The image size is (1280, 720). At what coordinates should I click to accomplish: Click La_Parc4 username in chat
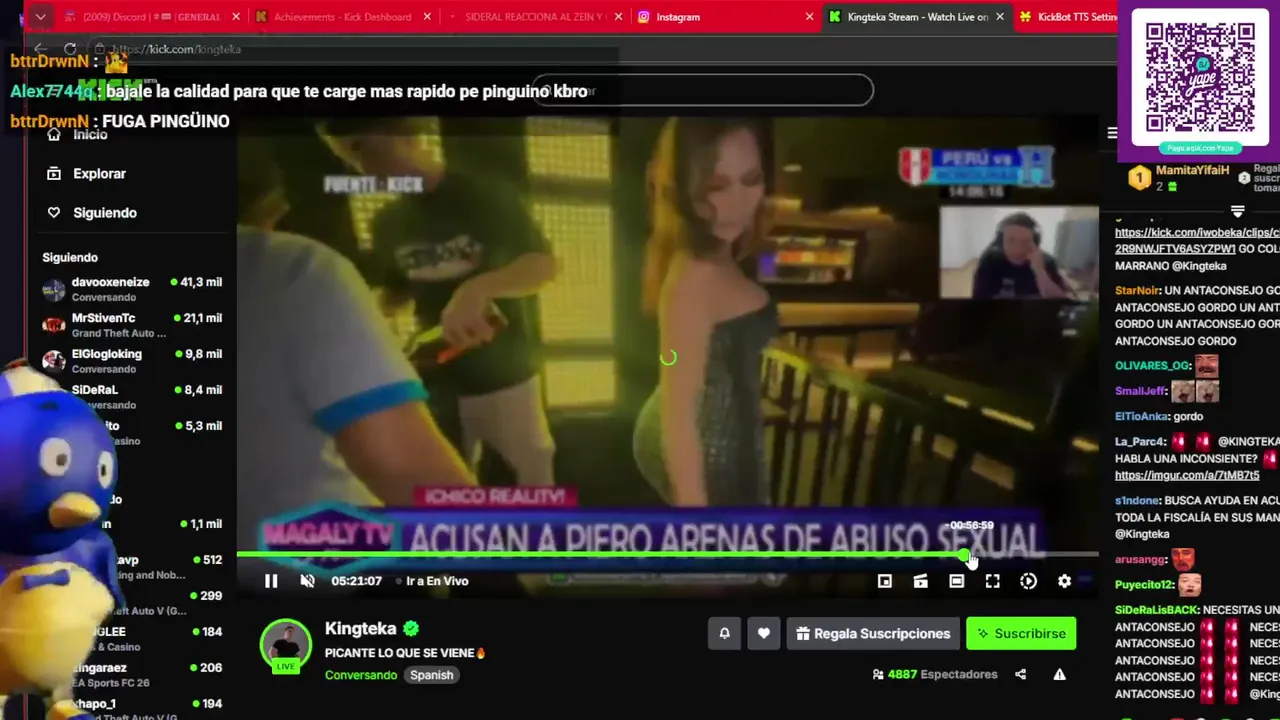tap(1140, 442)
